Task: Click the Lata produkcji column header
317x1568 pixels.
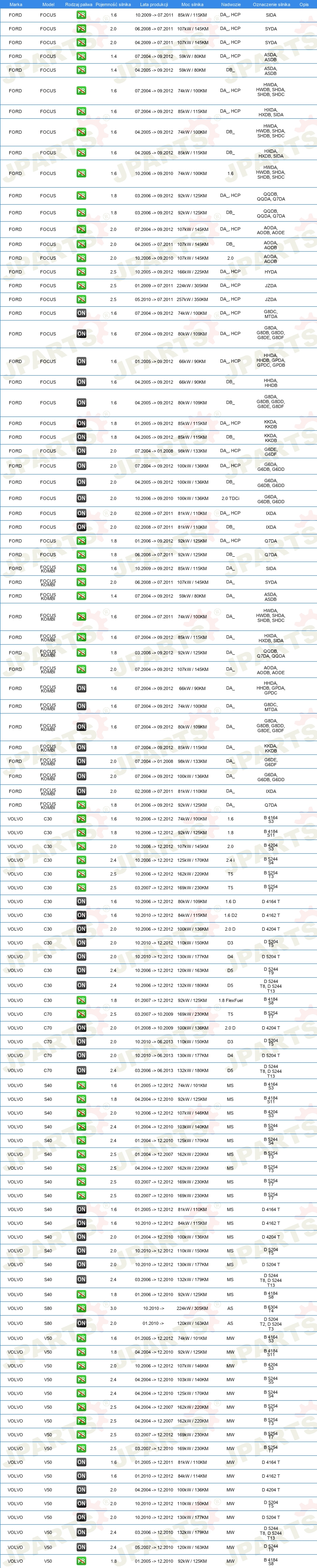Action: click(153, 4)
